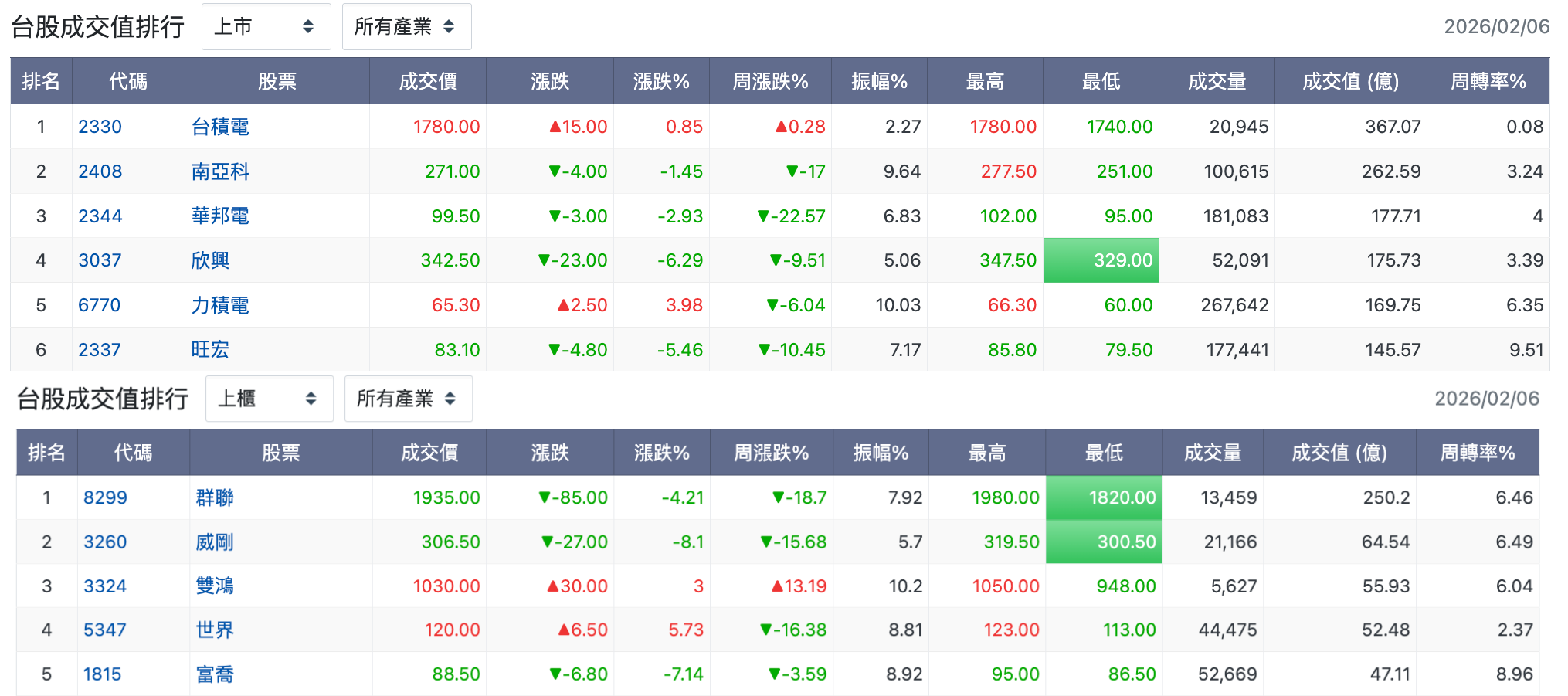The image size is (1568, 696).
Task: Expand the lower 所有產業 industry dropdown
Action: point(408,399)
